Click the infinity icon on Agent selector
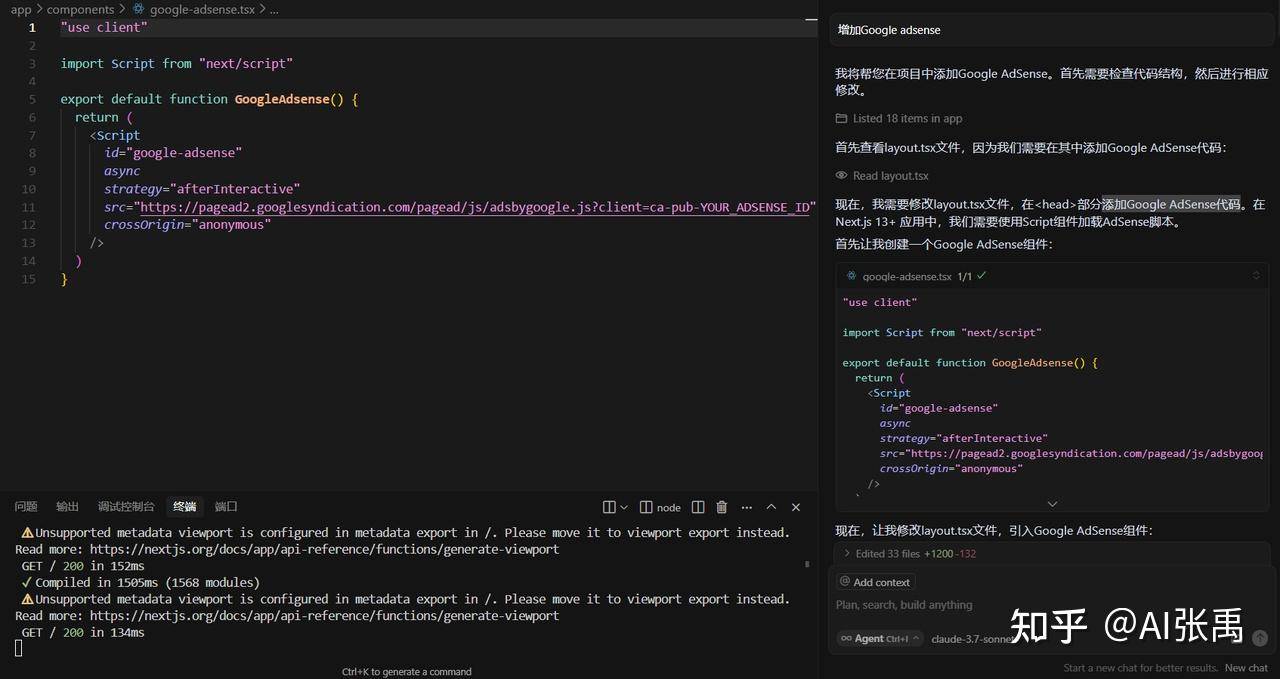This screenshot has width=1280, height=679. tap(846, 638)
